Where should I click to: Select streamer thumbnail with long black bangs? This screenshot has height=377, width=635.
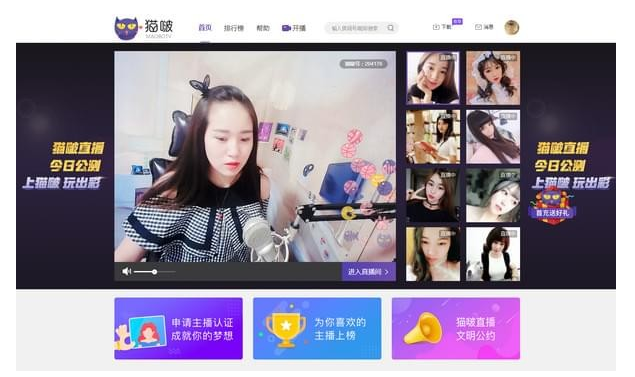pyautogui.click(x=493, y=136)
